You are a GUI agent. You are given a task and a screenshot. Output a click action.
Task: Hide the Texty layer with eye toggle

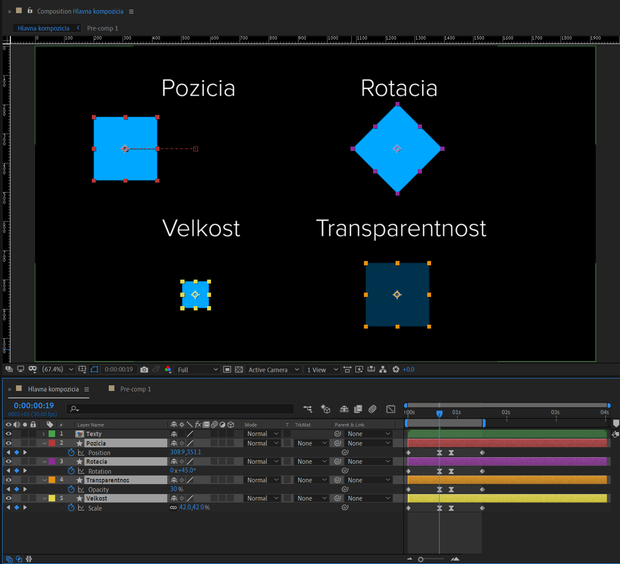(x=9, y=434)
